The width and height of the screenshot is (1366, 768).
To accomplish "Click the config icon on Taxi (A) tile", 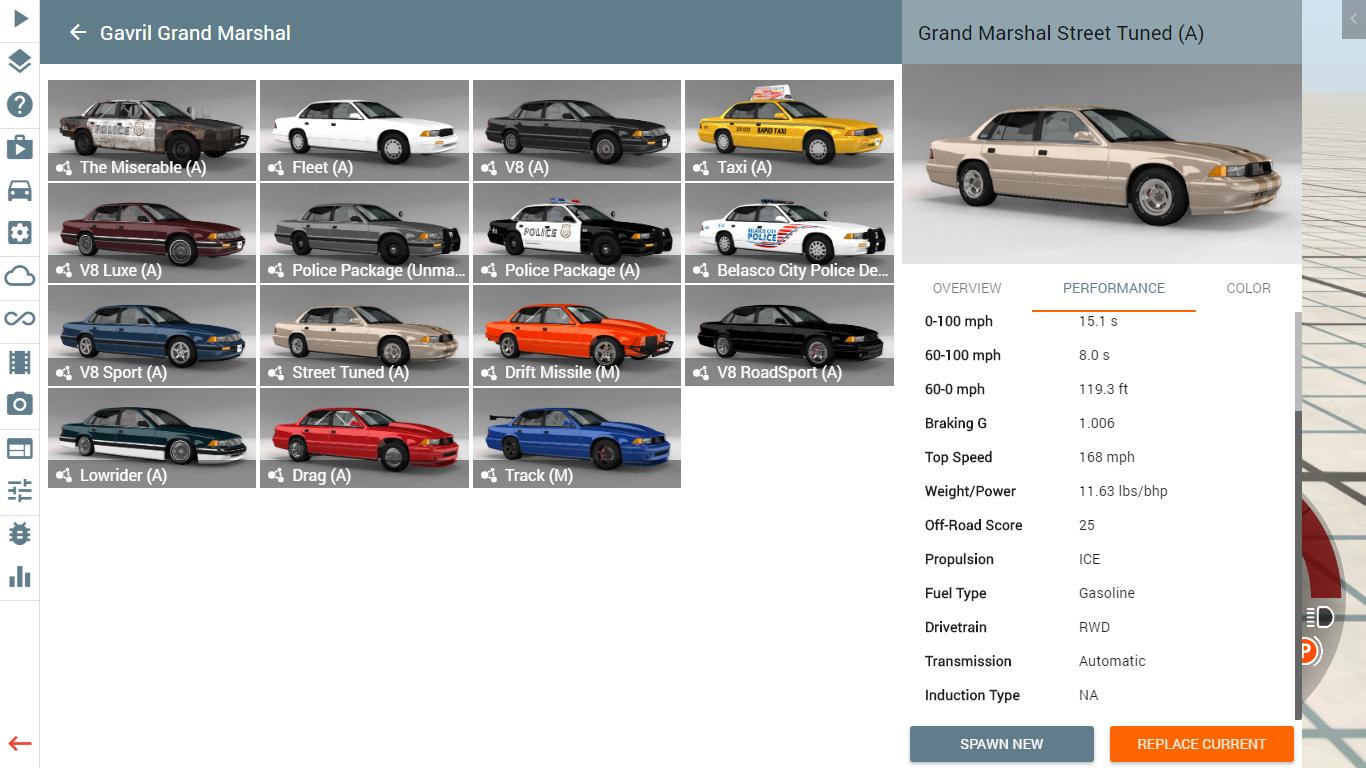I will pos(701,168).
